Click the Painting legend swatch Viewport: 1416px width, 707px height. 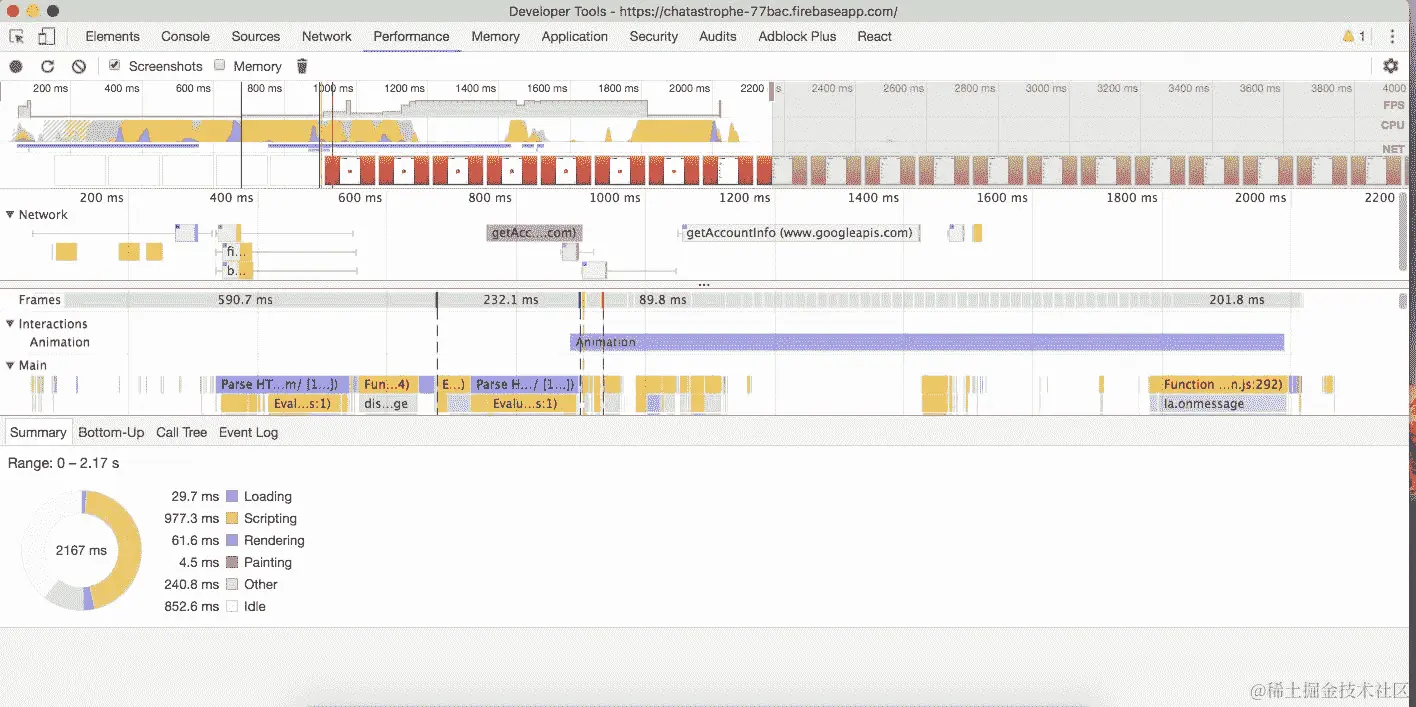[x=232, y=562]
